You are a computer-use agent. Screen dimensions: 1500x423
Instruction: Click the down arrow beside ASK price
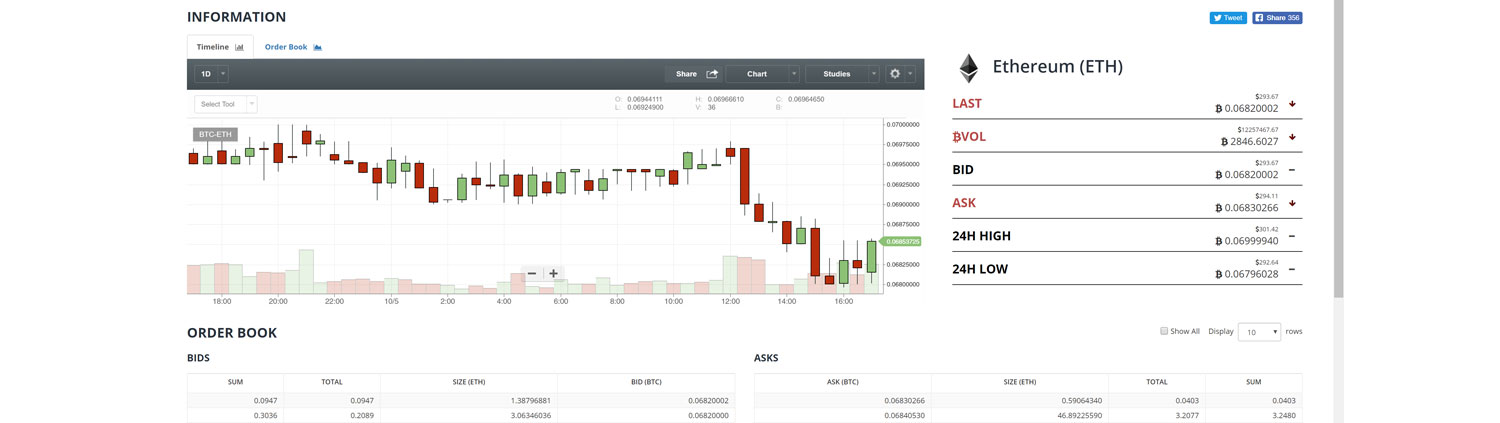click(x=1292, y=203)
